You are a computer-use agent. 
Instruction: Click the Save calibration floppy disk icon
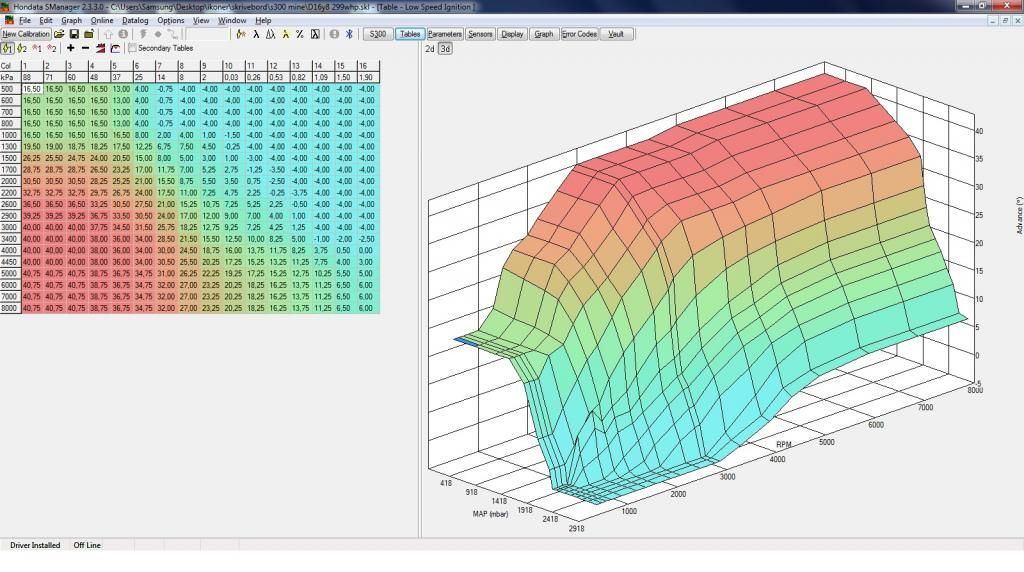[74, 34]
